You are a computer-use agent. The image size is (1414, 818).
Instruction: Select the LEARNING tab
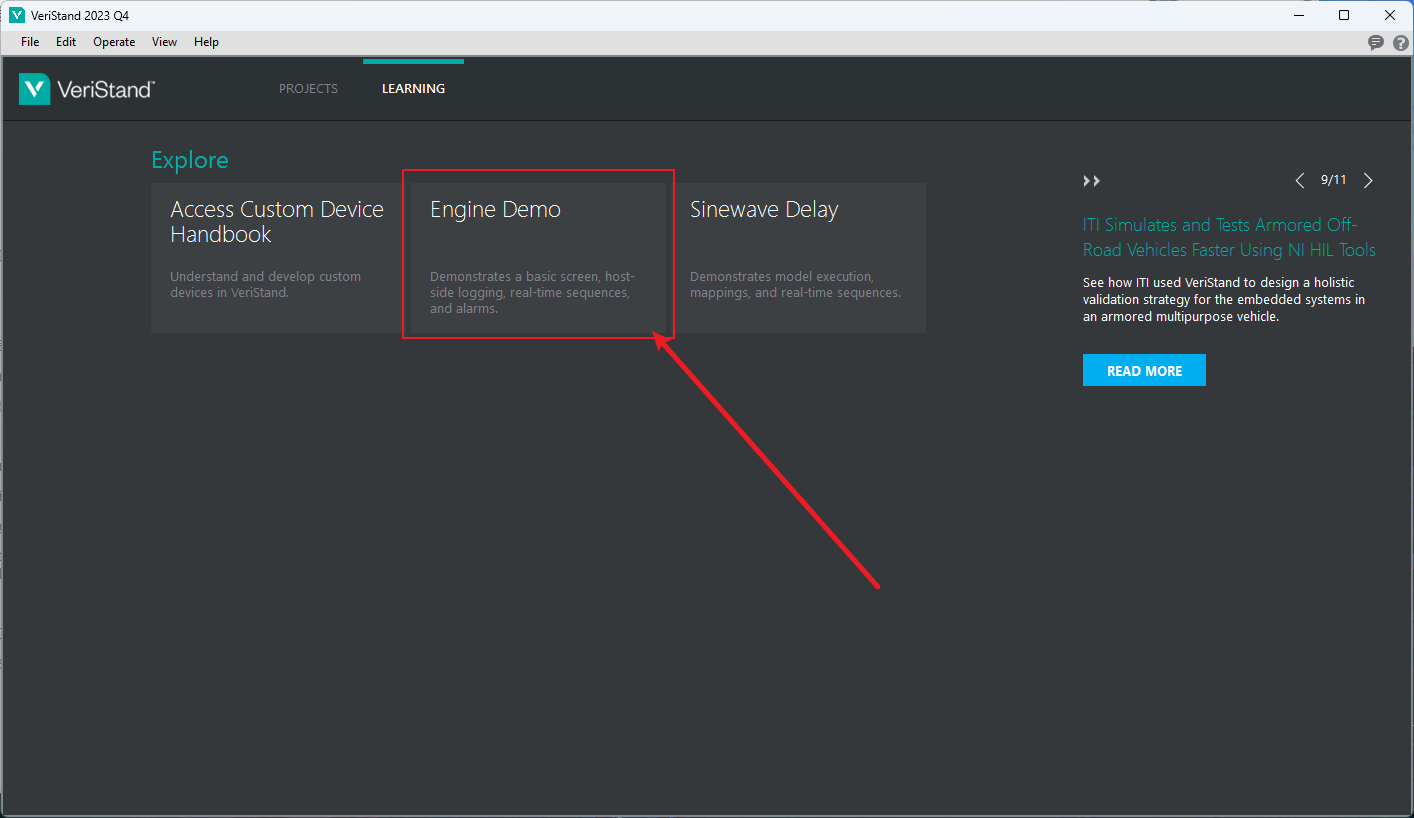click(413, 89)
